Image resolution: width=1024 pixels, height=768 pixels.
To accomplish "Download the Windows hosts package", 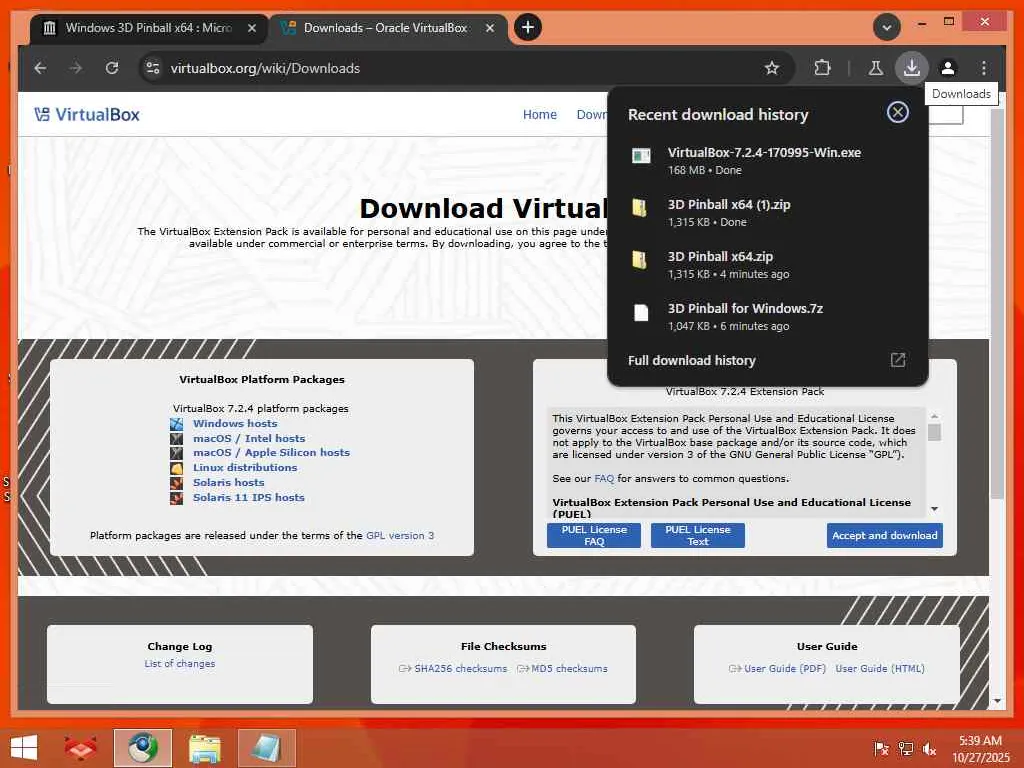I will coord(235,423).
